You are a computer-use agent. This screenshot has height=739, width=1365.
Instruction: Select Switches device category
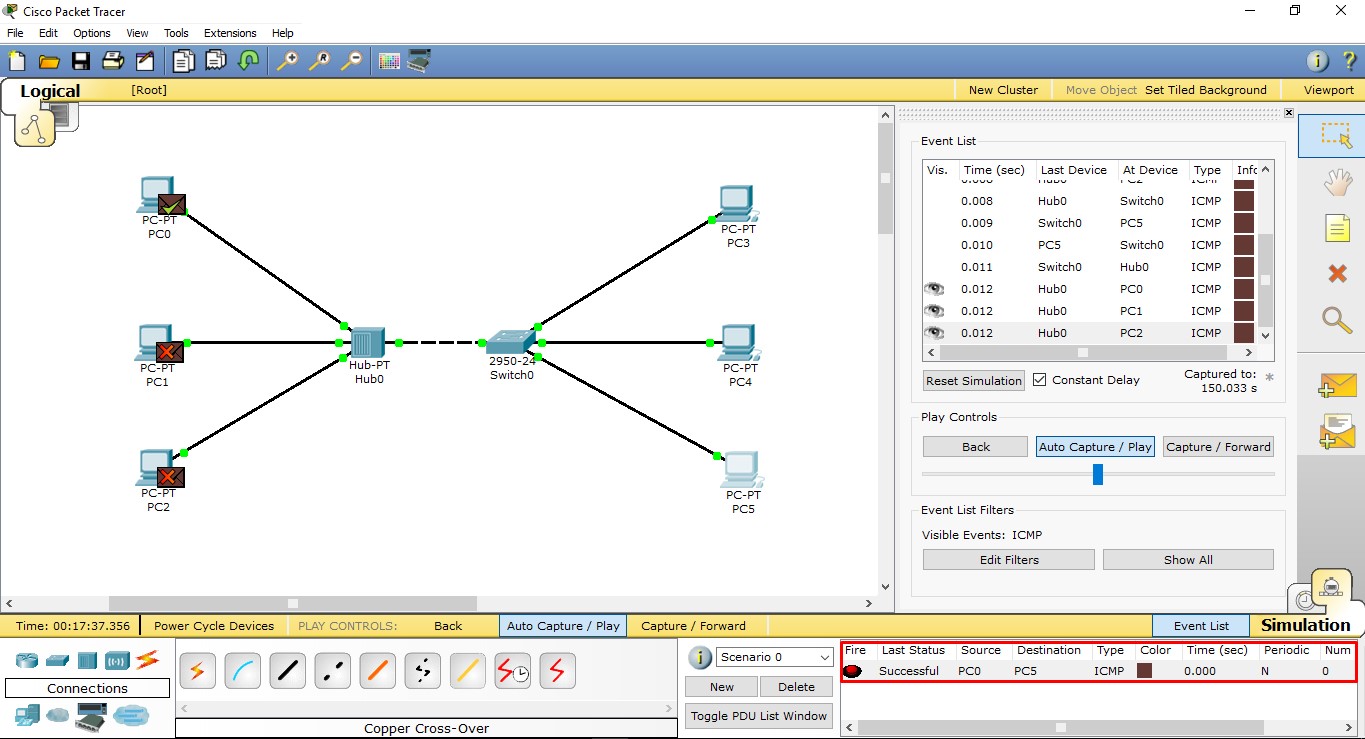(x=57, y=660)
